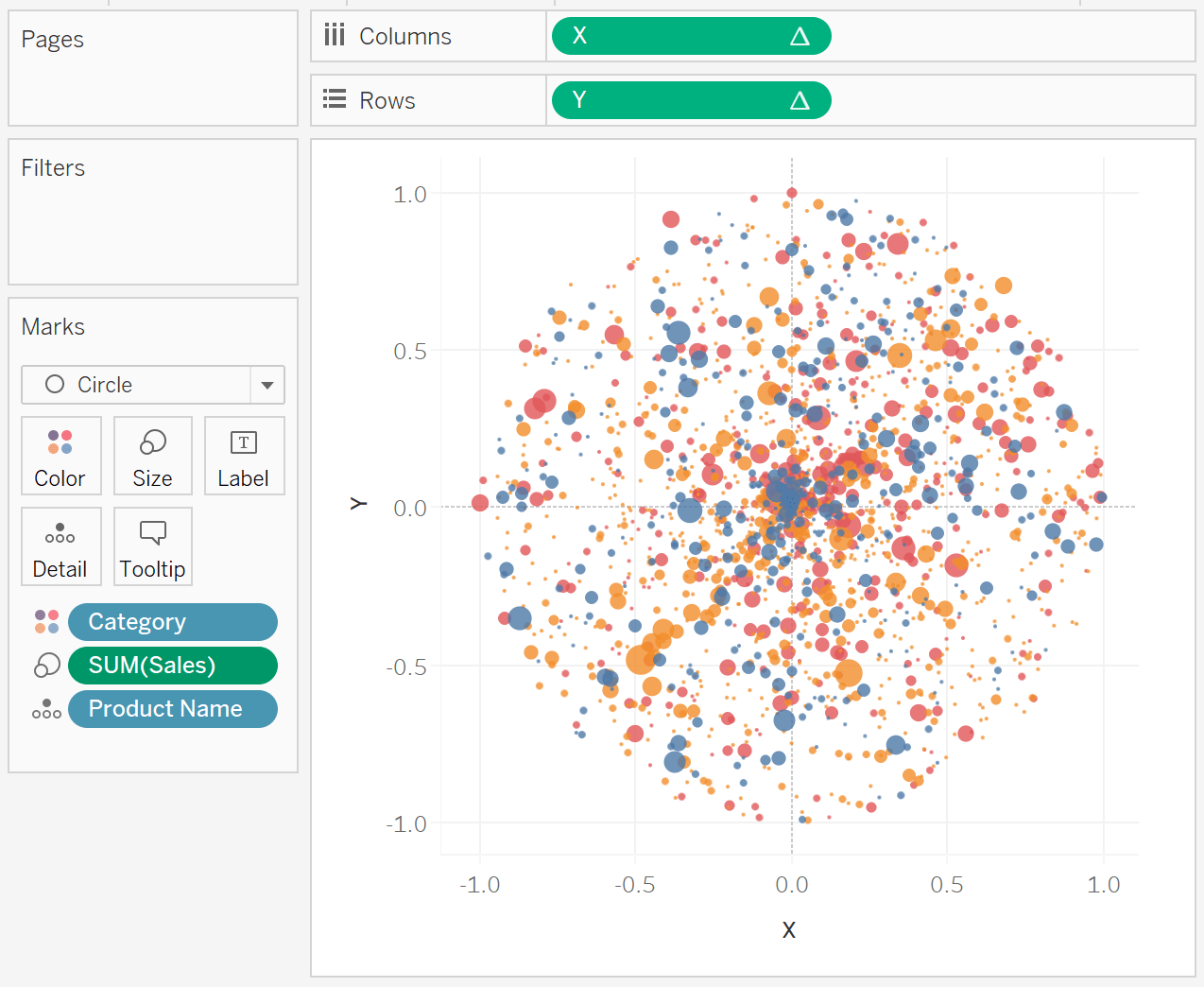Image resolution: width=1204 pixels, height=987 pixels.
Task: Click the size indicator icon beside SUM(Sales) pill
Action: (x=46, y=665)
